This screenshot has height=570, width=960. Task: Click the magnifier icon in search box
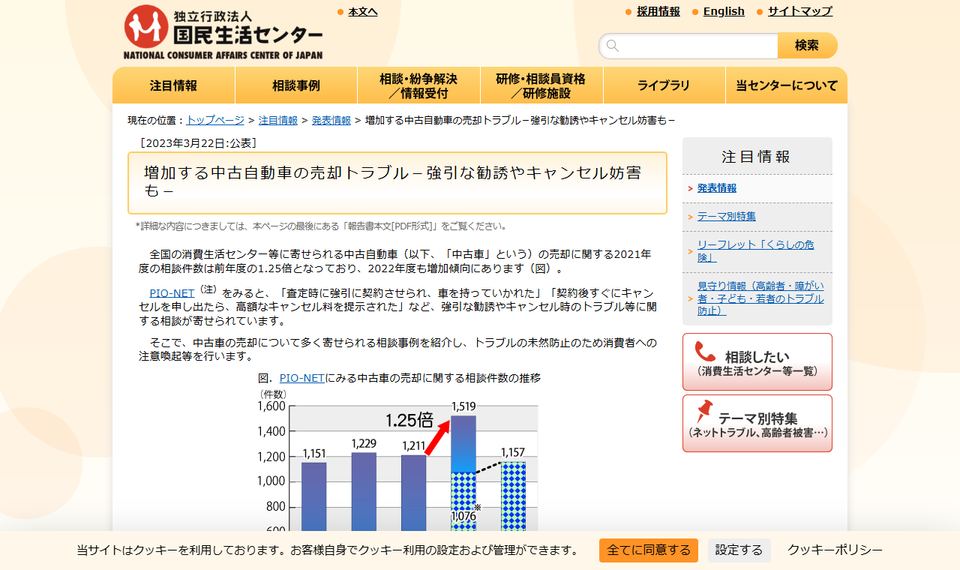coord(612,45)
